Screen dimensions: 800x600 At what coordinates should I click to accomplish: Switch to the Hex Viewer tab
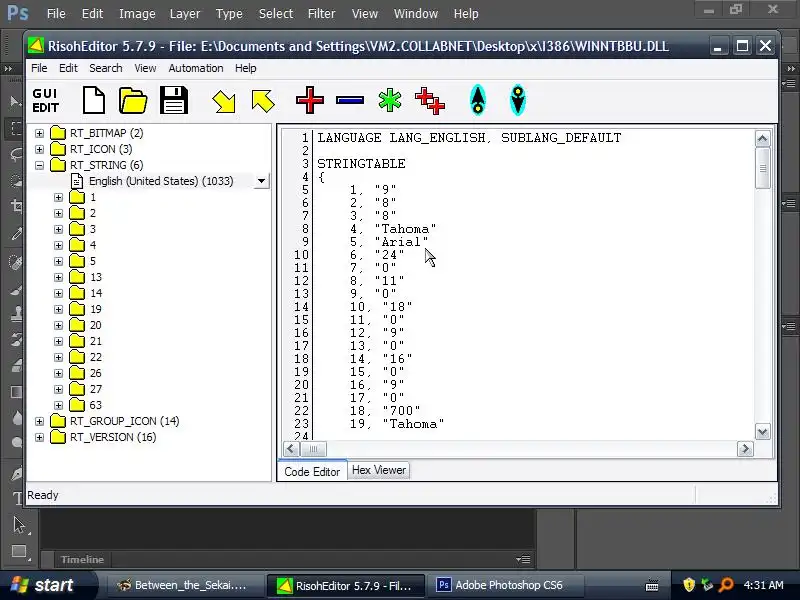[379, 470]
